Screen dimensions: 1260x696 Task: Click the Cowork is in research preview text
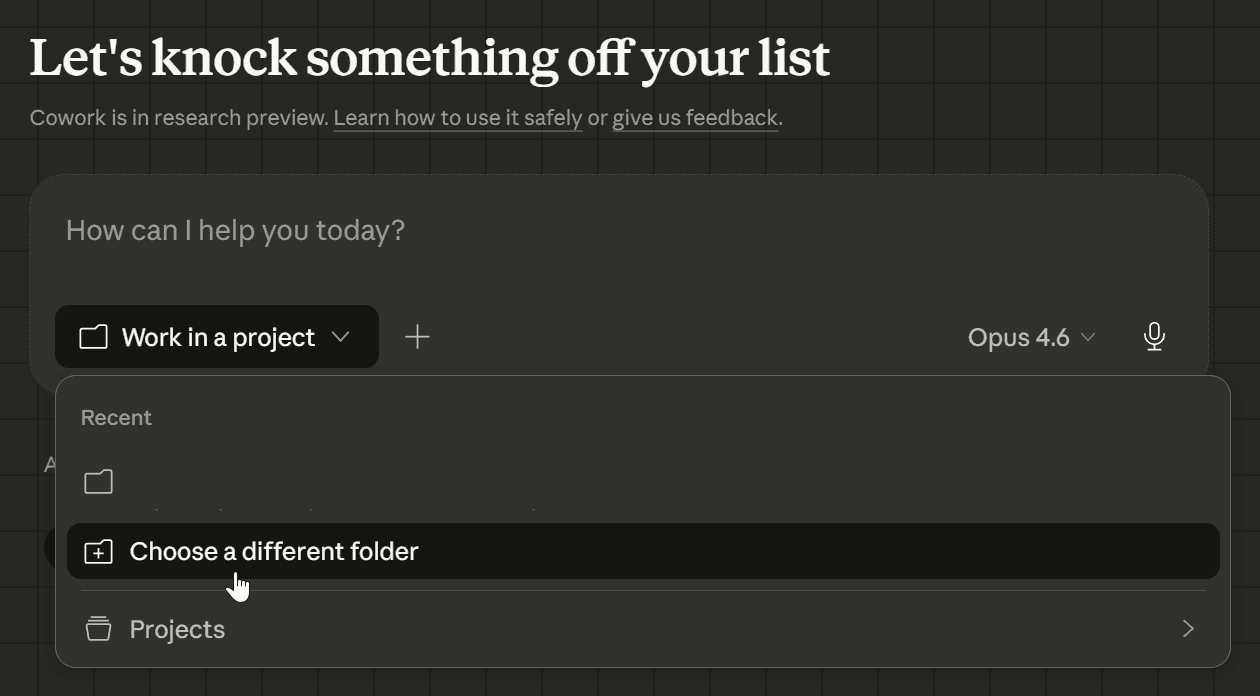coord(179,118)
